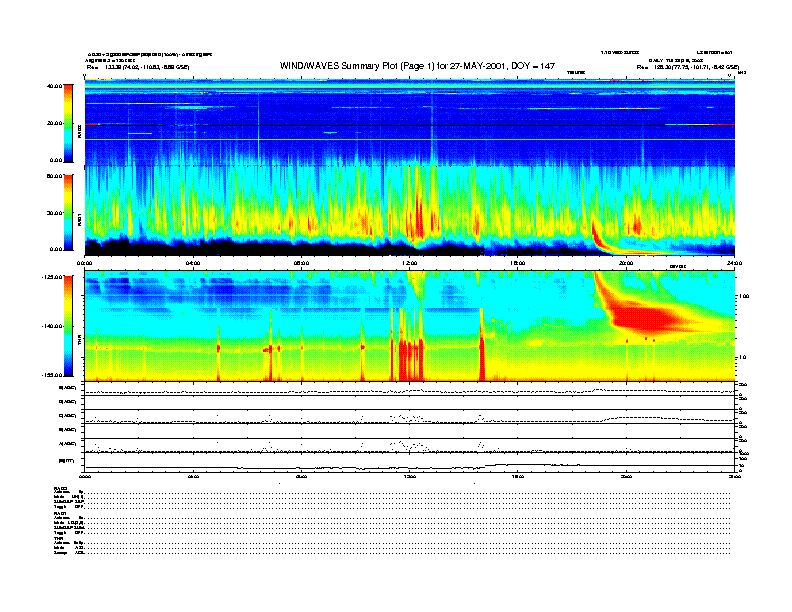Click the 08:00 time tick below RAD1
The image size is (792, 612).
[x=301, y=263]
